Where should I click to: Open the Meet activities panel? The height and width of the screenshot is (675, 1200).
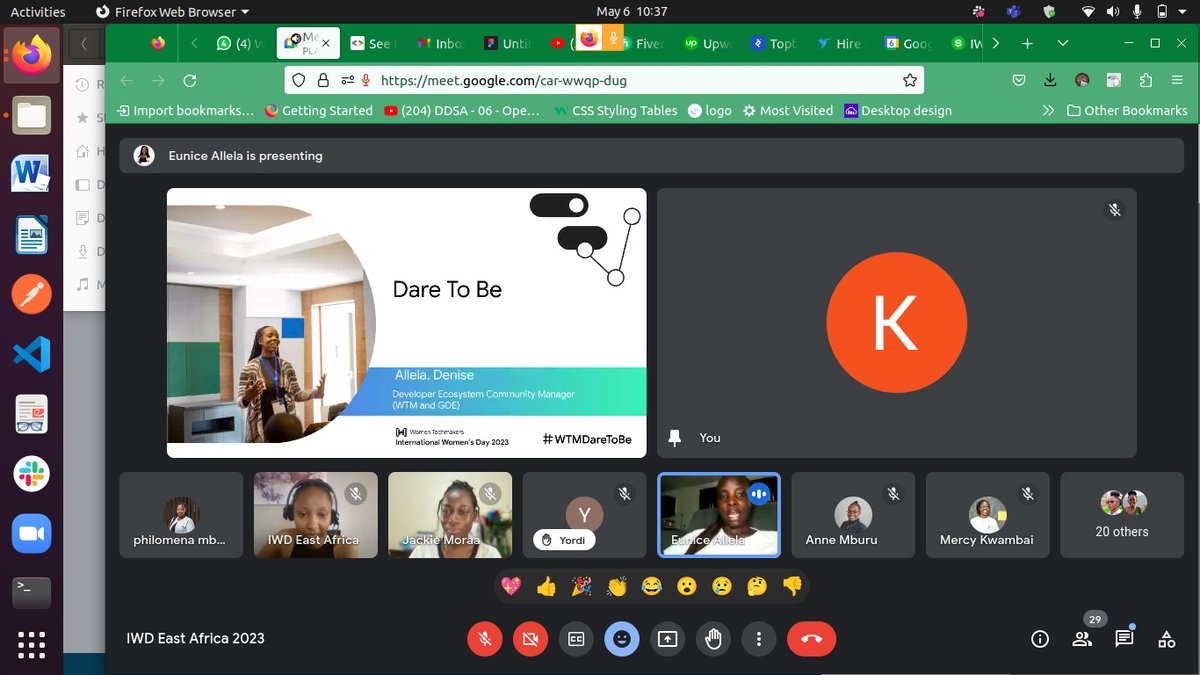coord(1166,638)
